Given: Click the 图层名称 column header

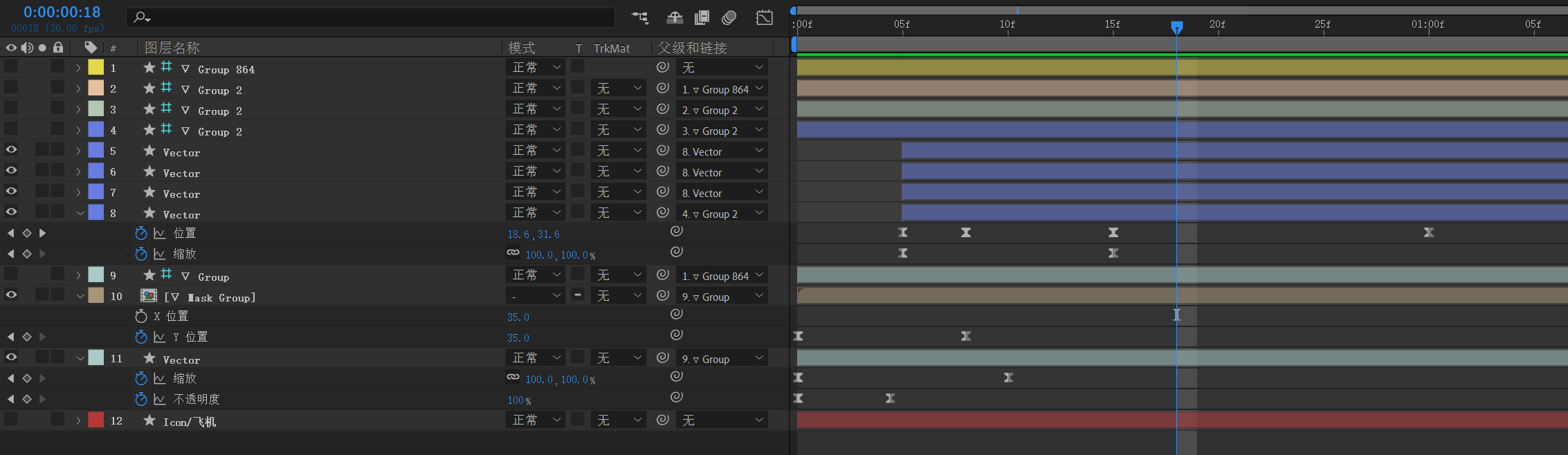Looking at the screenshot, I should tap(172, 48).
